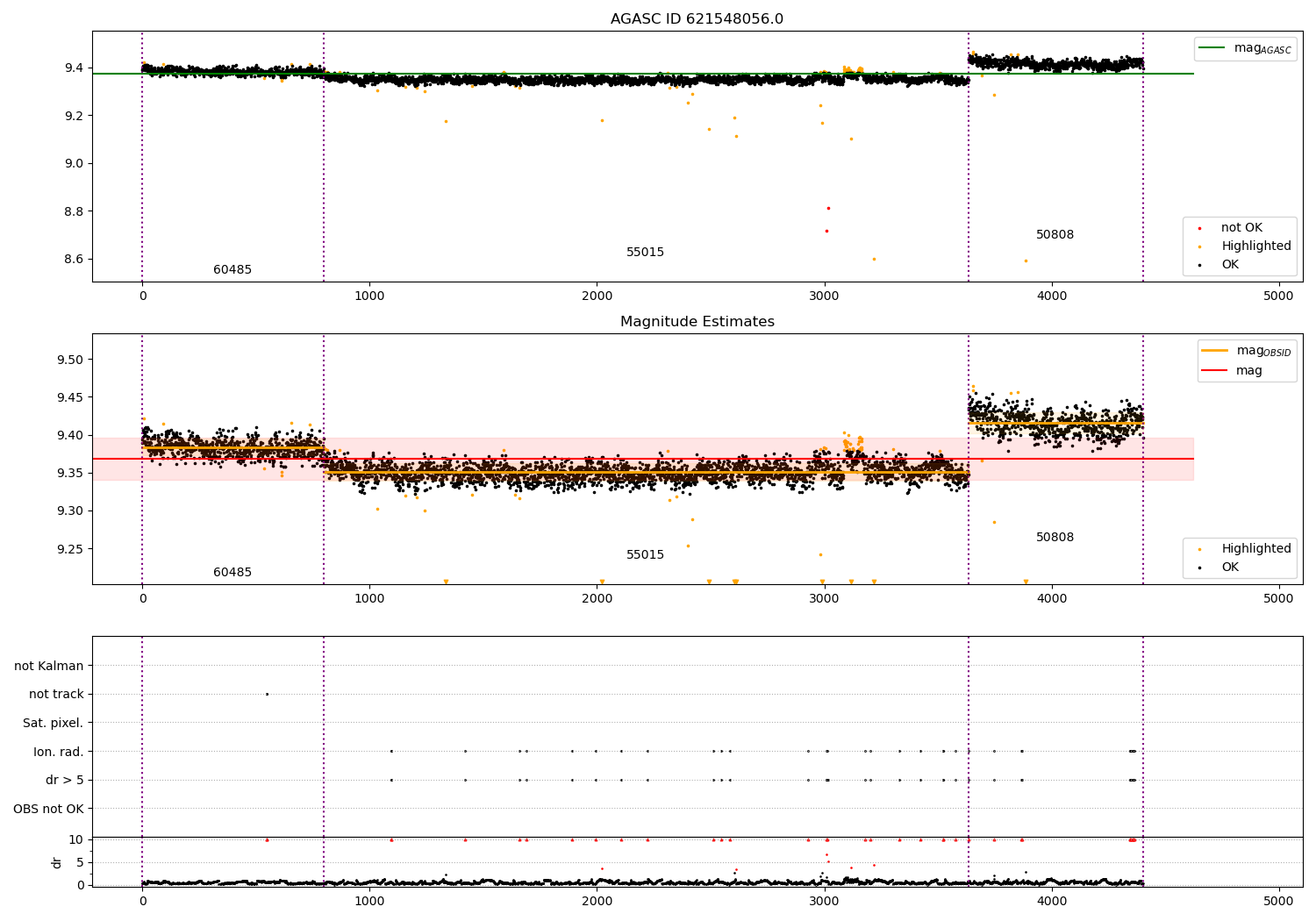Click the 'Magnitude Estimates' subplot title

pyautogui.click(x=697, y=322)
